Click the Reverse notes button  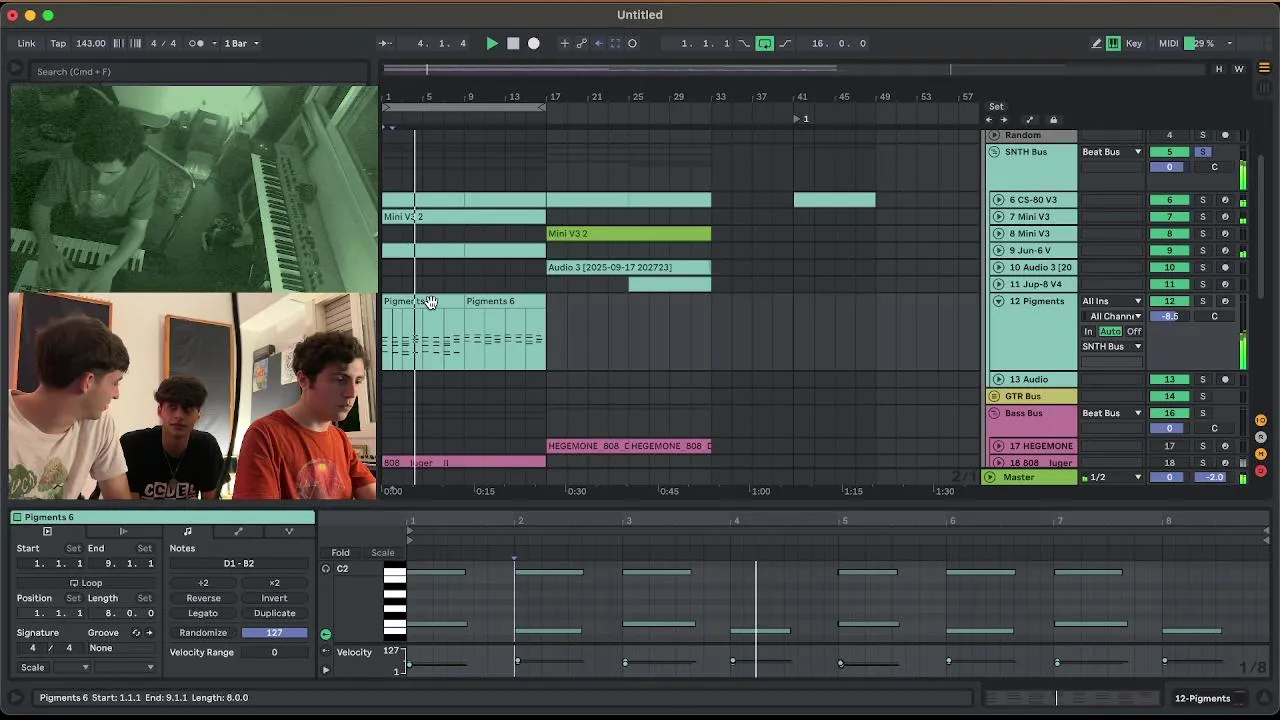[x=203, y=598]
